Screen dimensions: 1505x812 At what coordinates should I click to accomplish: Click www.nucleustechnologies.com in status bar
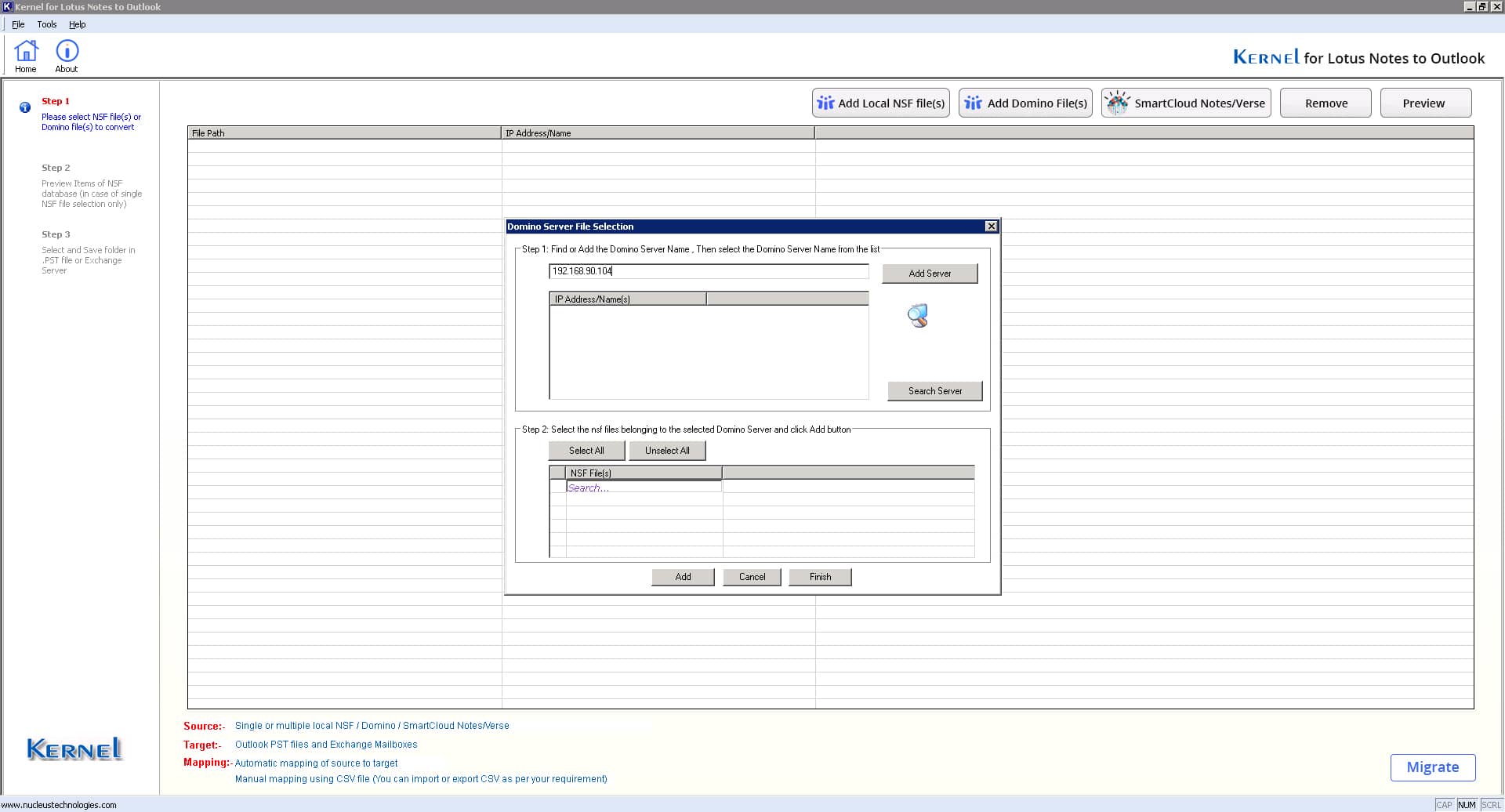(59, 805)
